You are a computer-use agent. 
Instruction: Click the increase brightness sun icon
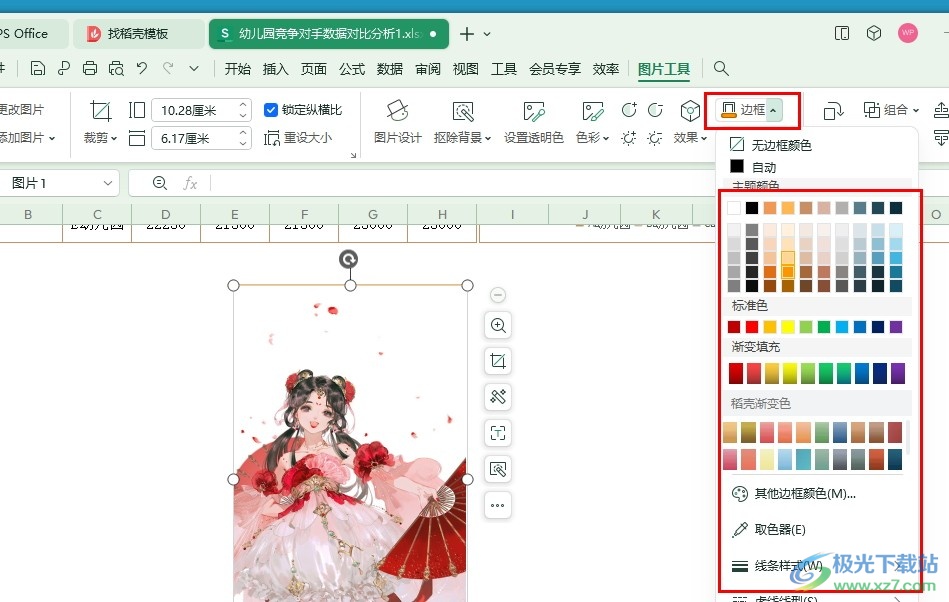pos(629,138)
